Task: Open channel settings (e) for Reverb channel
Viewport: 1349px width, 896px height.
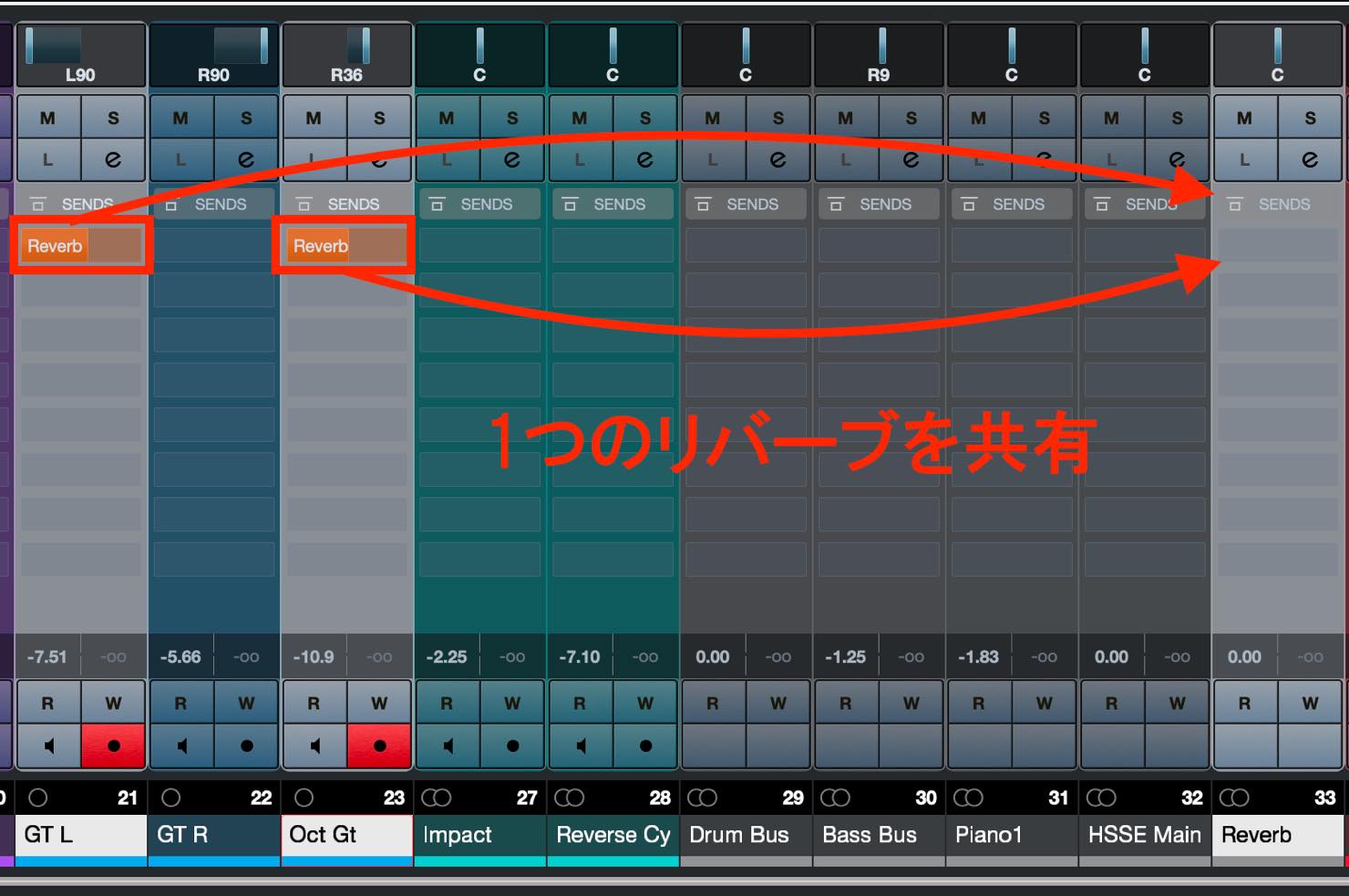Action: [1310, 160]
